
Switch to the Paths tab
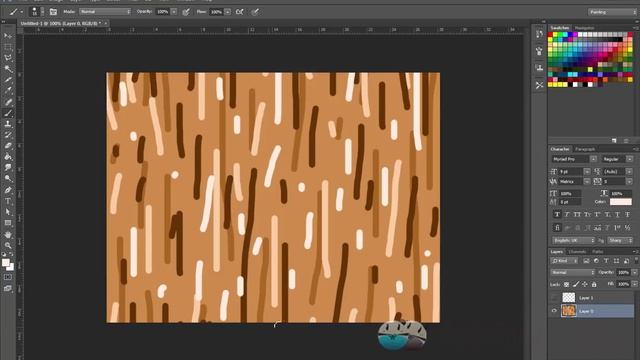click(x=598, y=252)
